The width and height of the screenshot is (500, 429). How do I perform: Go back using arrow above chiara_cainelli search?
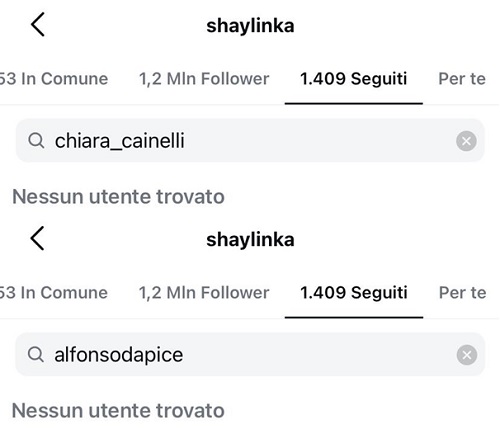tap(38, 24)
